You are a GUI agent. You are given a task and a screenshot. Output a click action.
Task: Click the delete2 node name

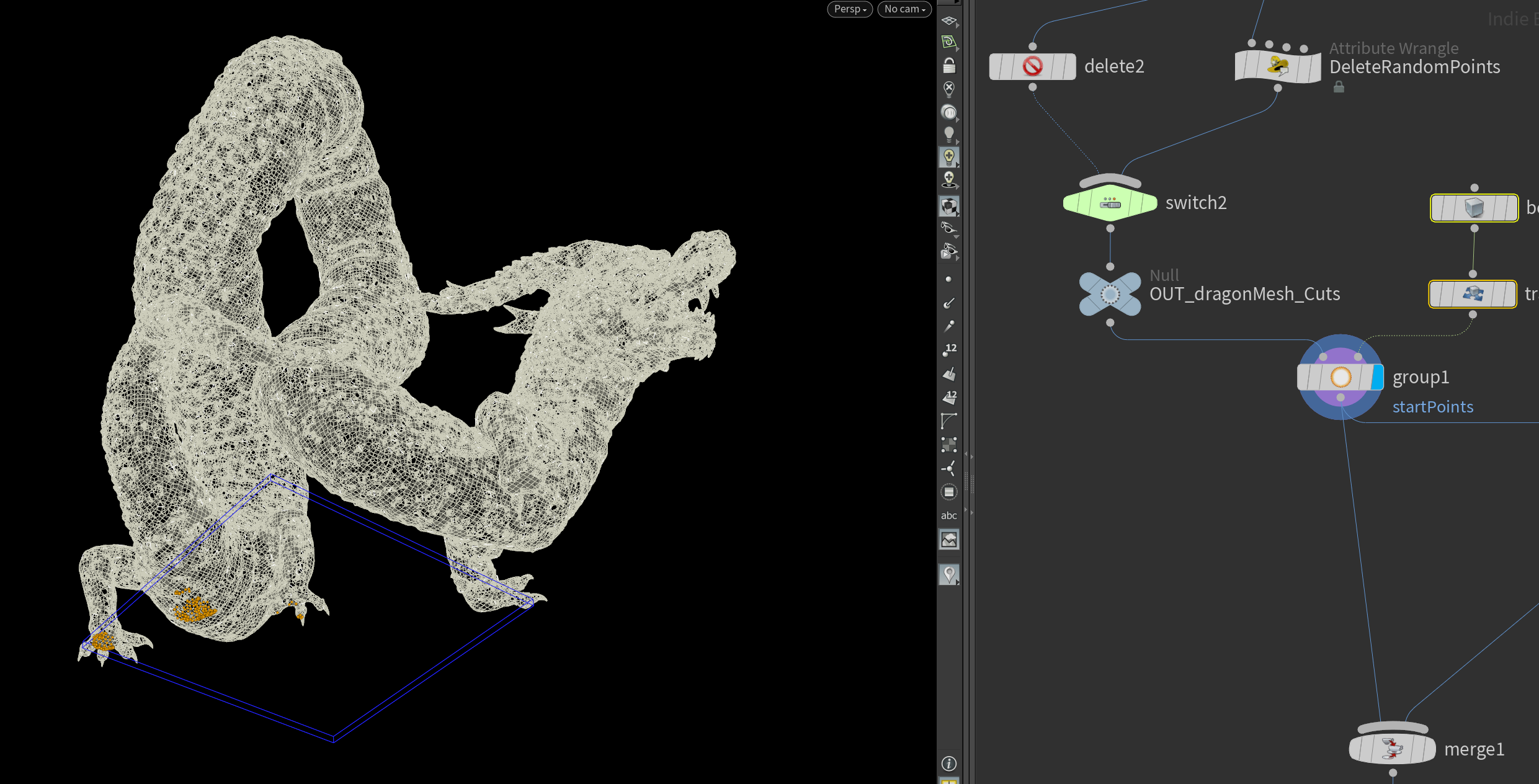(1114, 66)
